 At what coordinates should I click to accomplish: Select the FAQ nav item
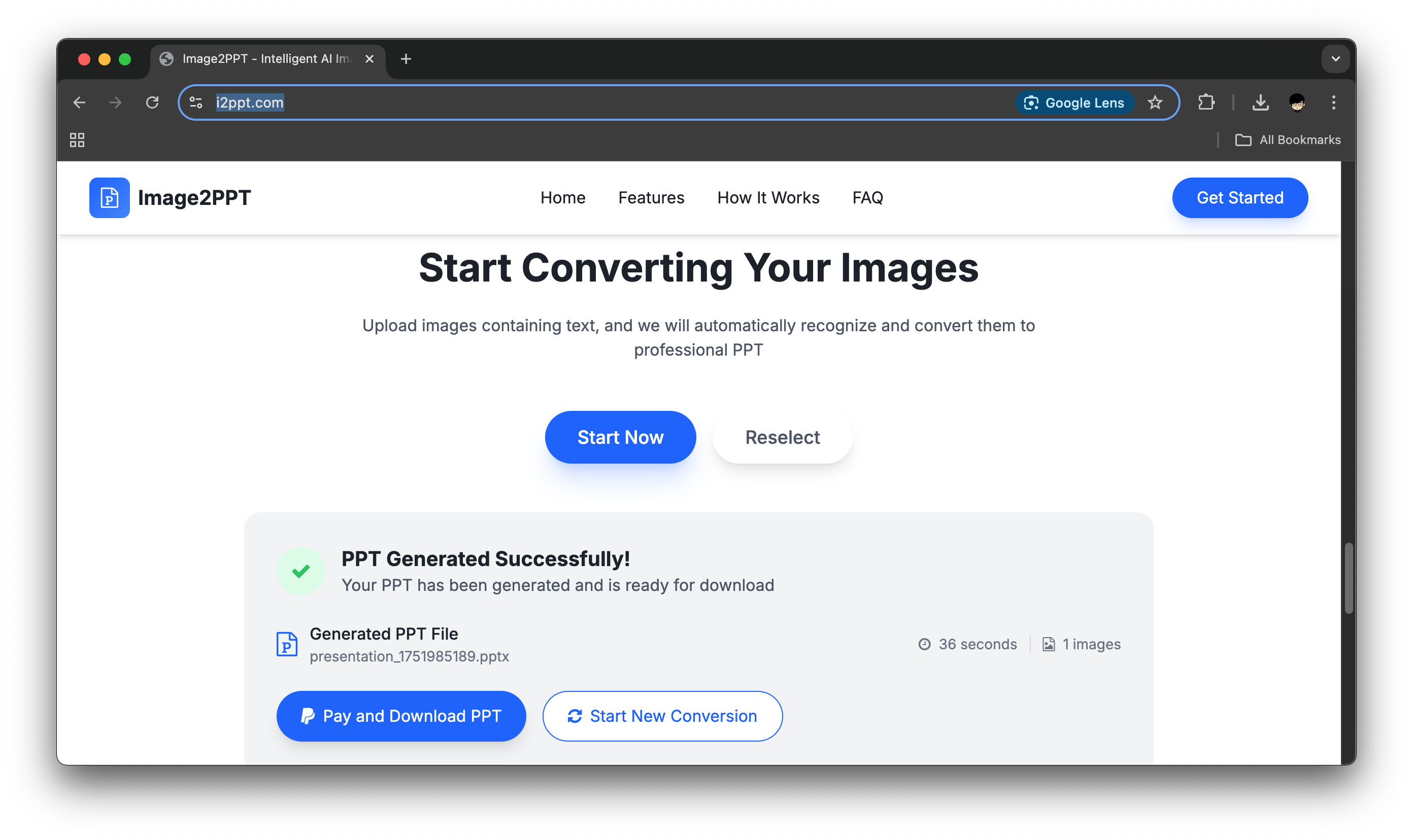pos(867,197)
